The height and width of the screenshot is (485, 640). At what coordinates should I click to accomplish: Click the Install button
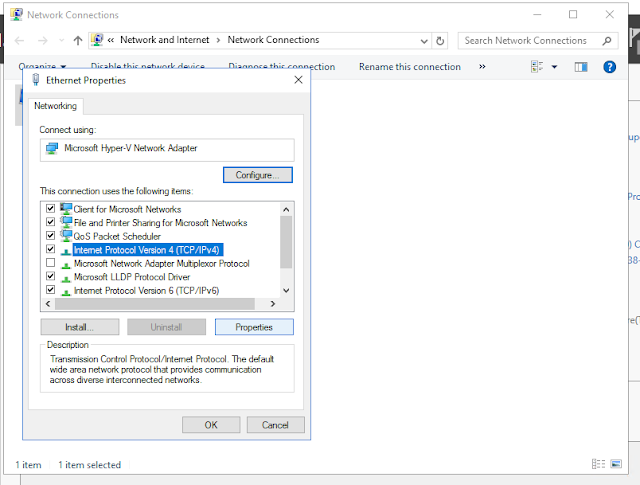[80, 327]
